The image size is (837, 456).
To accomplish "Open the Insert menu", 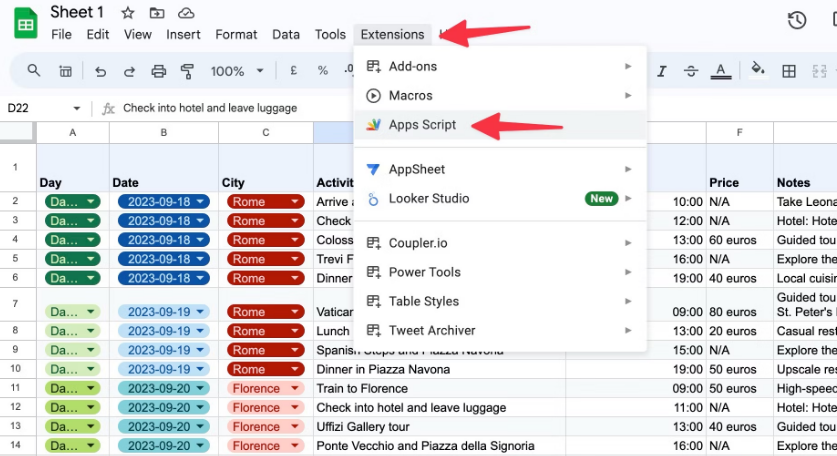I will [183, 35].
